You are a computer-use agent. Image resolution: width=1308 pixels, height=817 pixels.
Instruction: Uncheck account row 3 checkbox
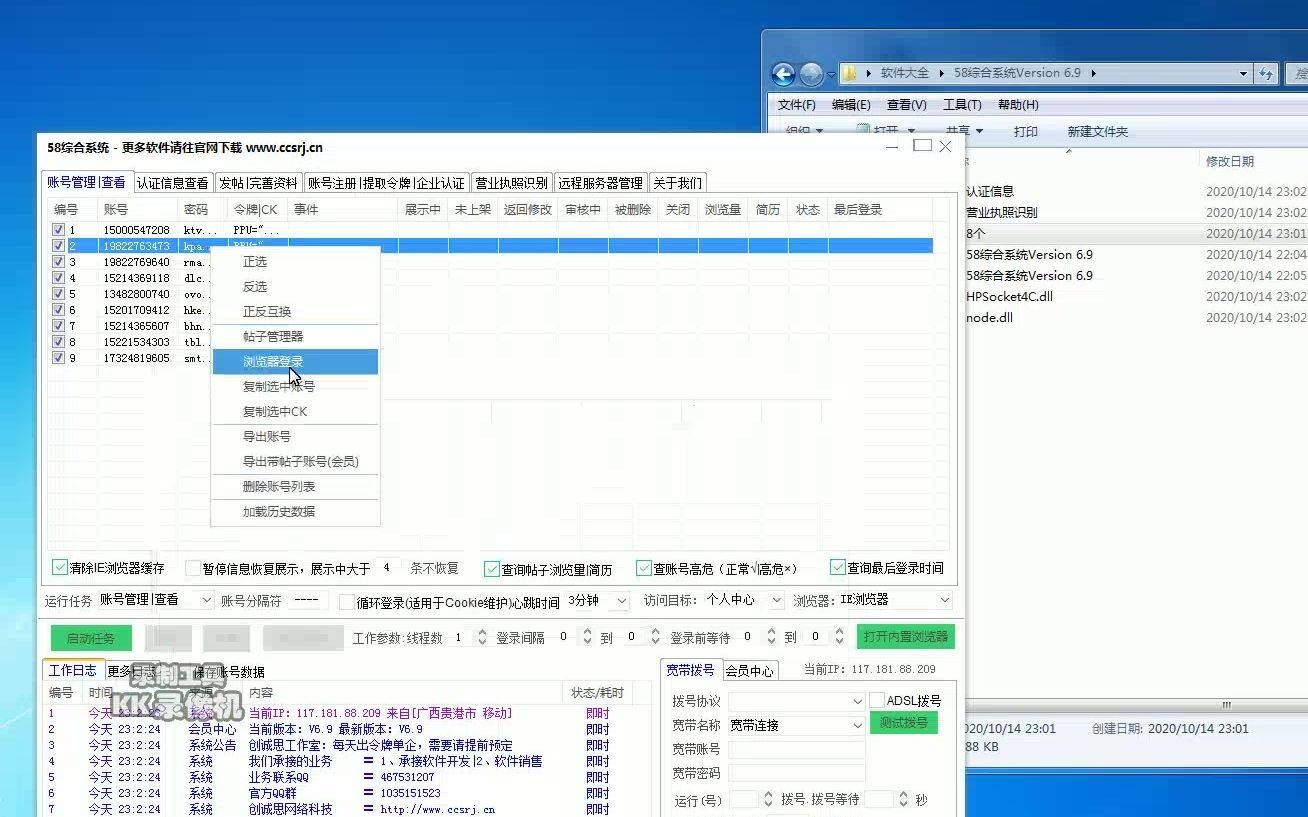point(58,262)
